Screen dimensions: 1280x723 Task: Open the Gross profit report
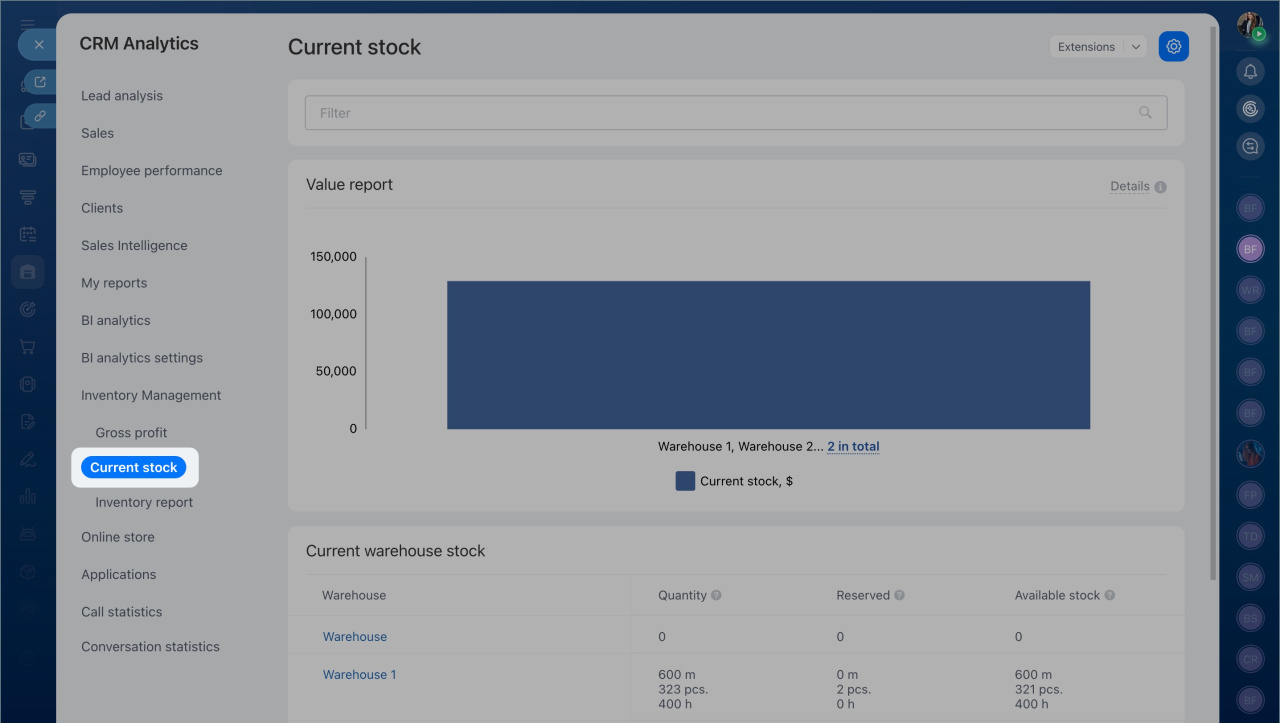click(131, 433)
